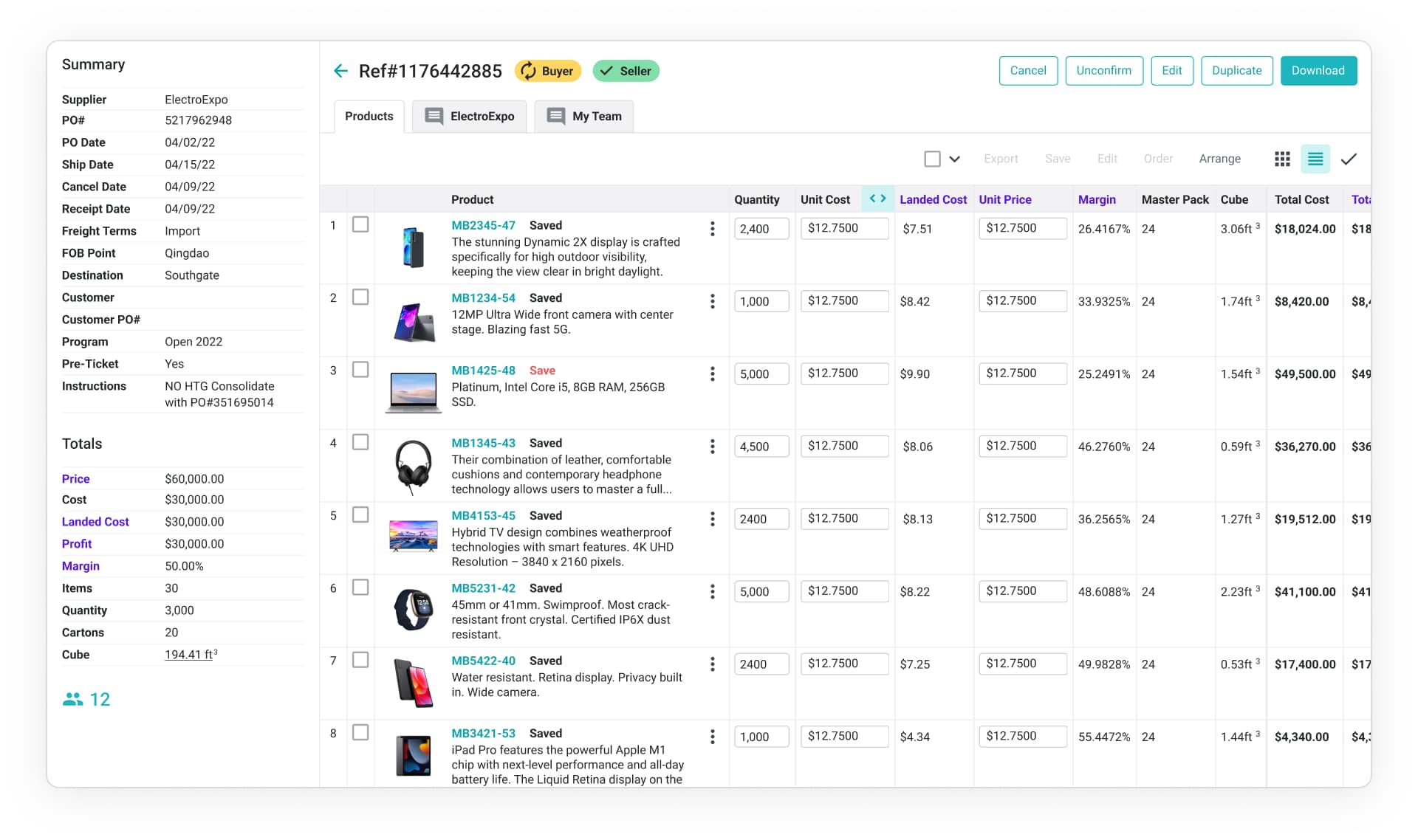Select checkbox for row 3 laptop

[x=360, y=370]
